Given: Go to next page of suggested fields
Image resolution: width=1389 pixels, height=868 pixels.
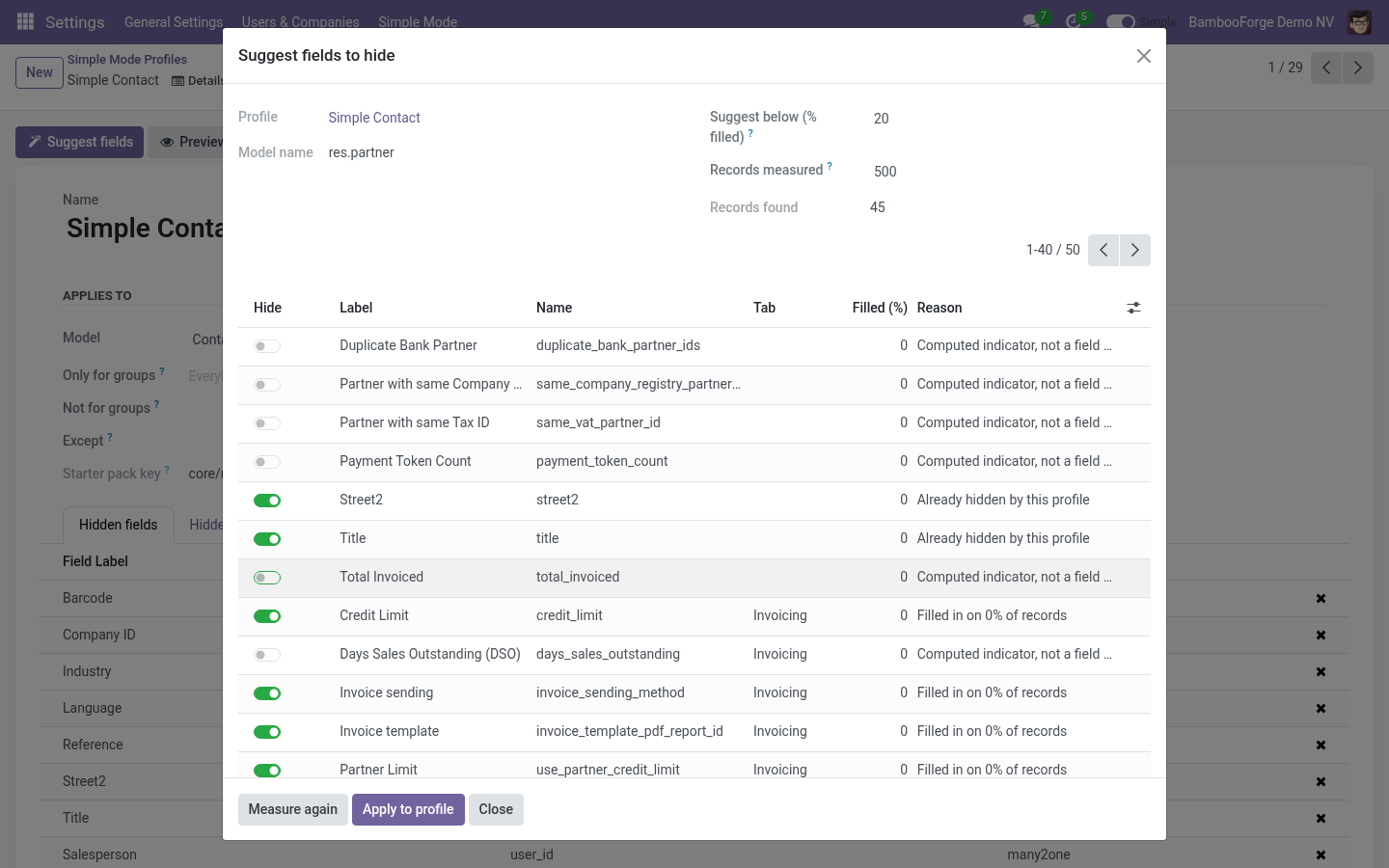Looking at the screenshot, I should (x=1135, y=250).
